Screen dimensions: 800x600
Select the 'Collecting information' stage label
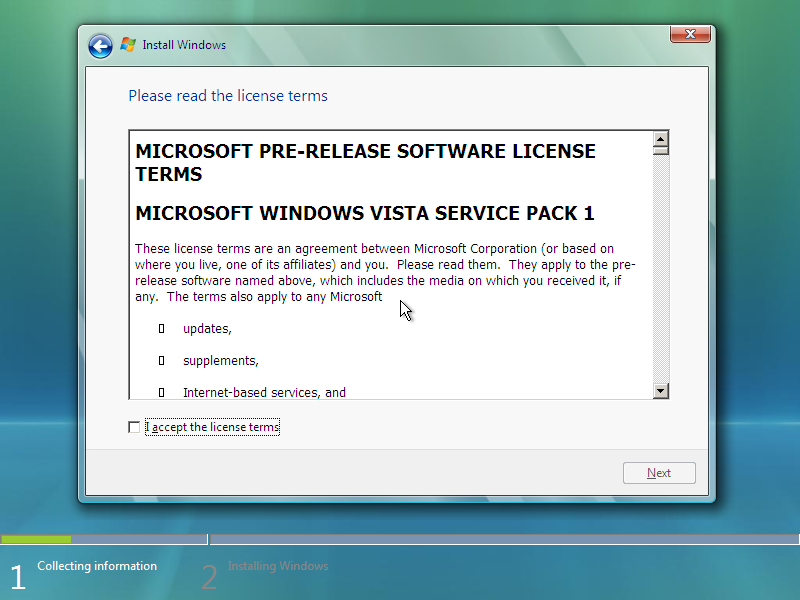97,565
